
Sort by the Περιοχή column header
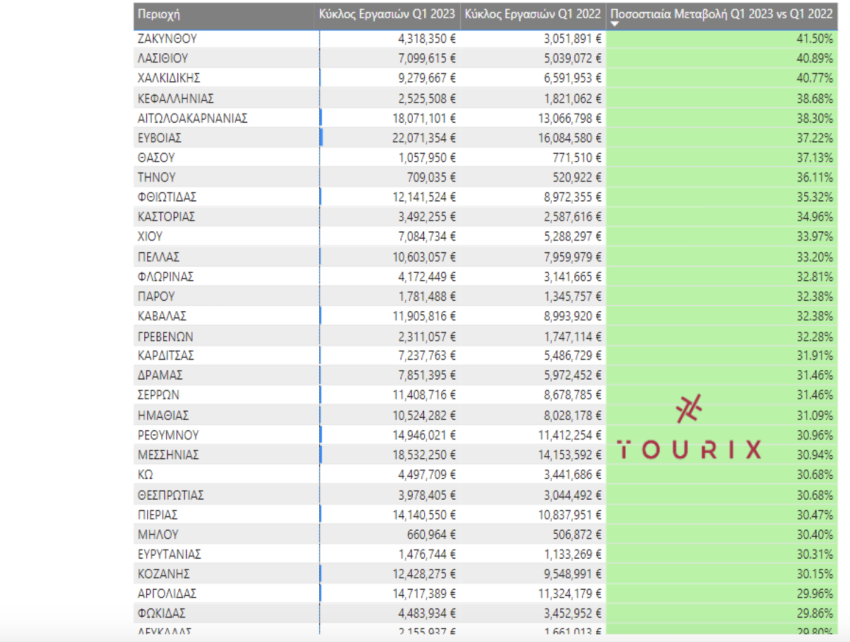click(158, 15)
